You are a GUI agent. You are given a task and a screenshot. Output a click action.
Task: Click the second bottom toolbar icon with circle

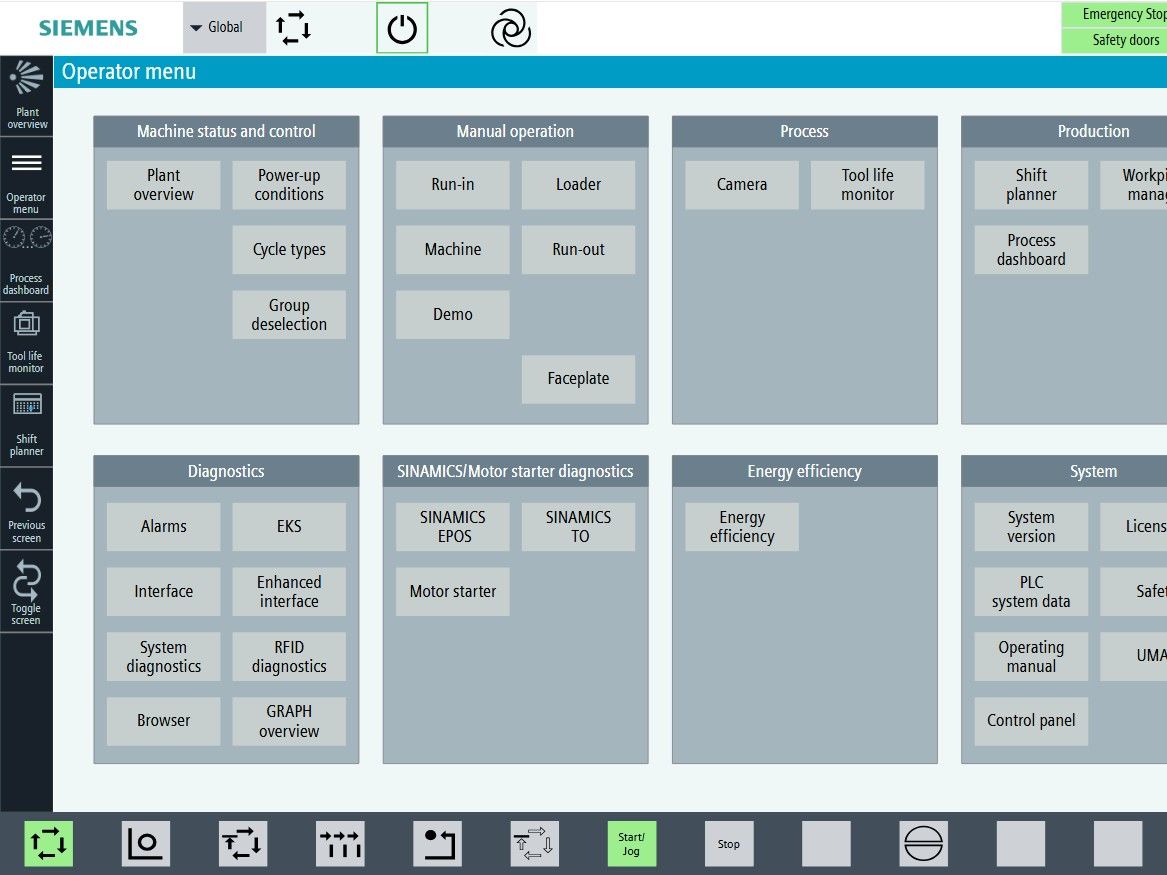[146, 844]
